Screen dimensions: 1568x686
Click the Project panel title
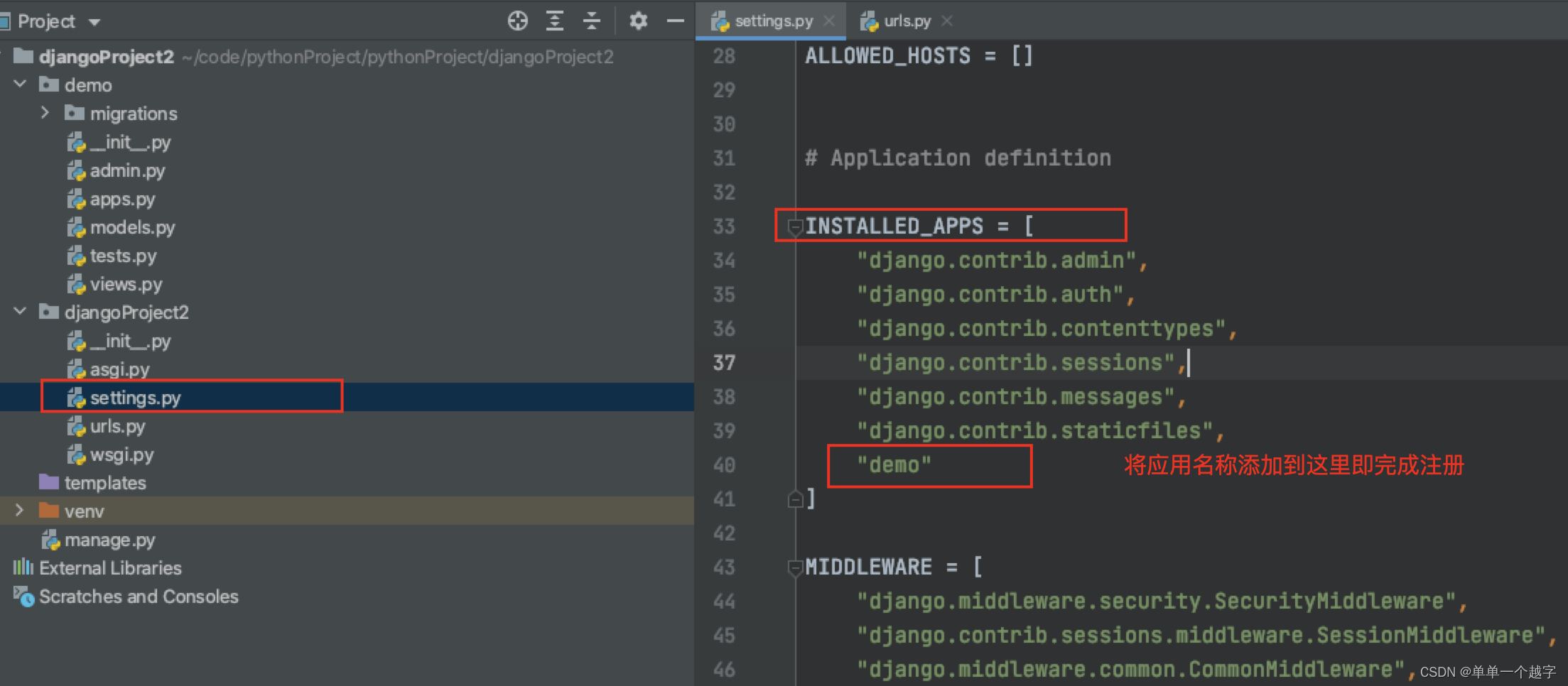click(46, 21)
